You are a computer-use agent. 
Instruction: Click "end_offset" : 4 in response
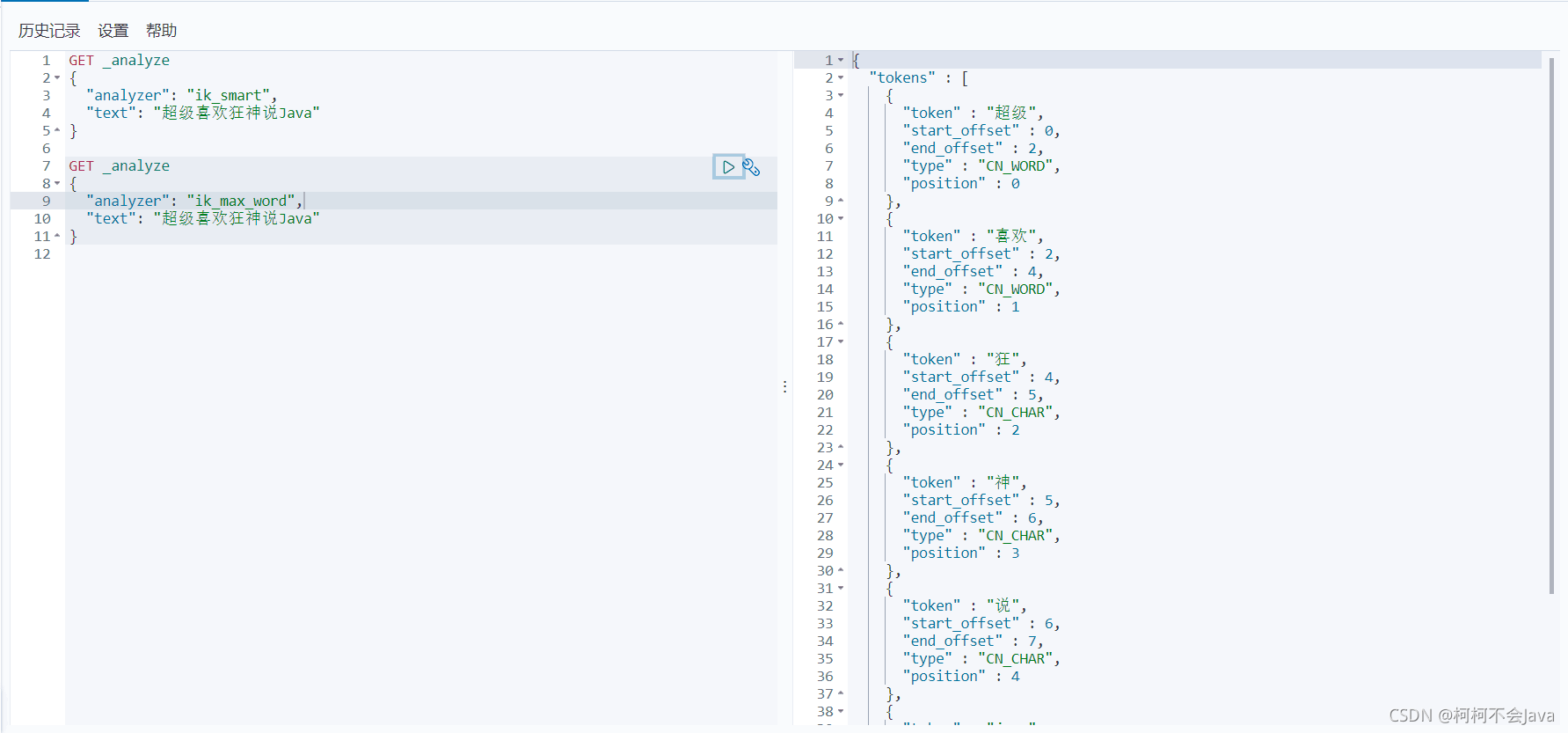coord(974,272)
